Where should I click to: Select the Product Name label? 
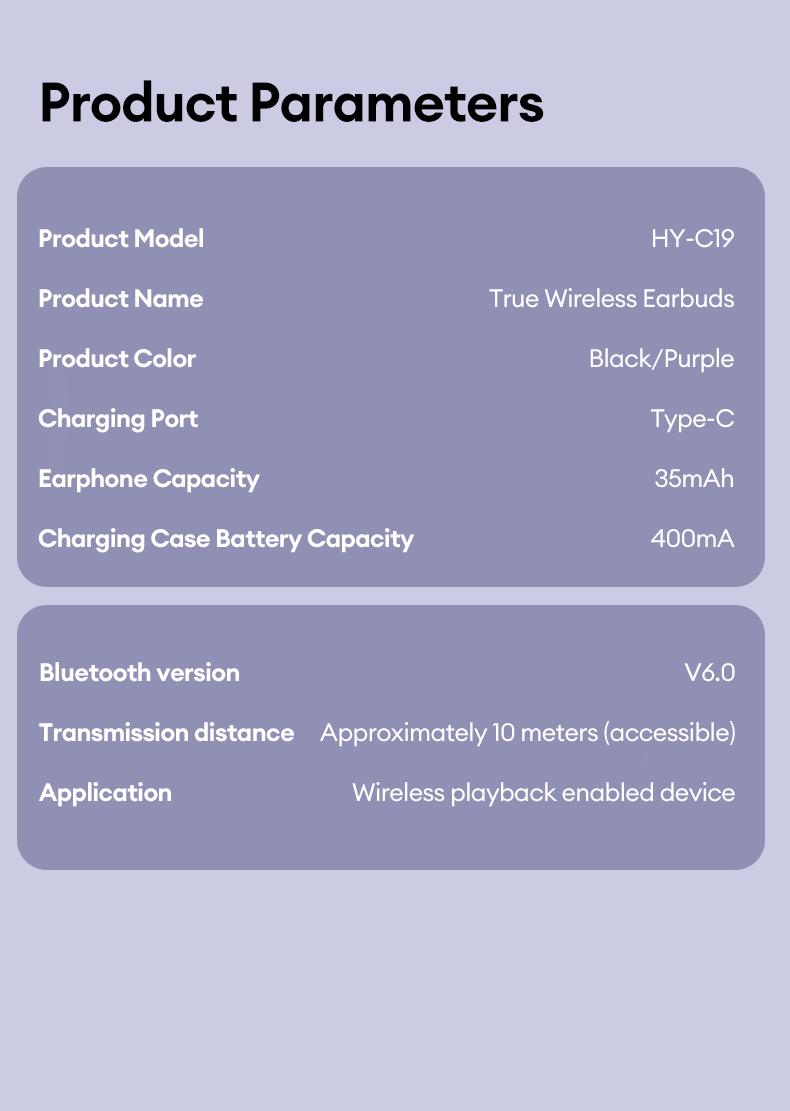click(x=121, y=299)
